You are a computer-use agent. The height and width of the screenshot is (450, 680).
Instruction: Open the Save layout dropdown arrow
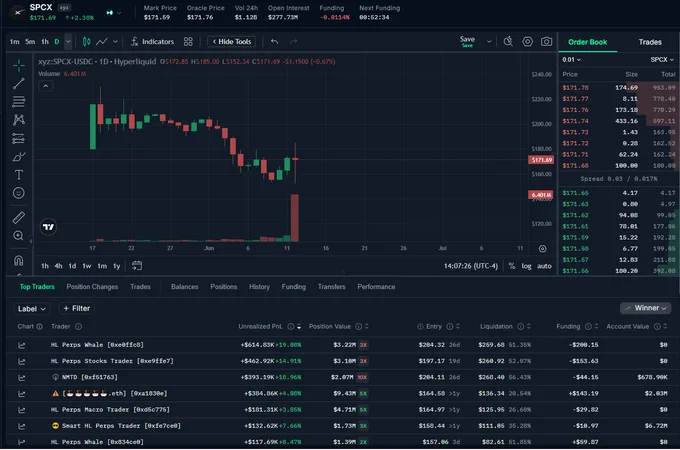click(489, 42)
